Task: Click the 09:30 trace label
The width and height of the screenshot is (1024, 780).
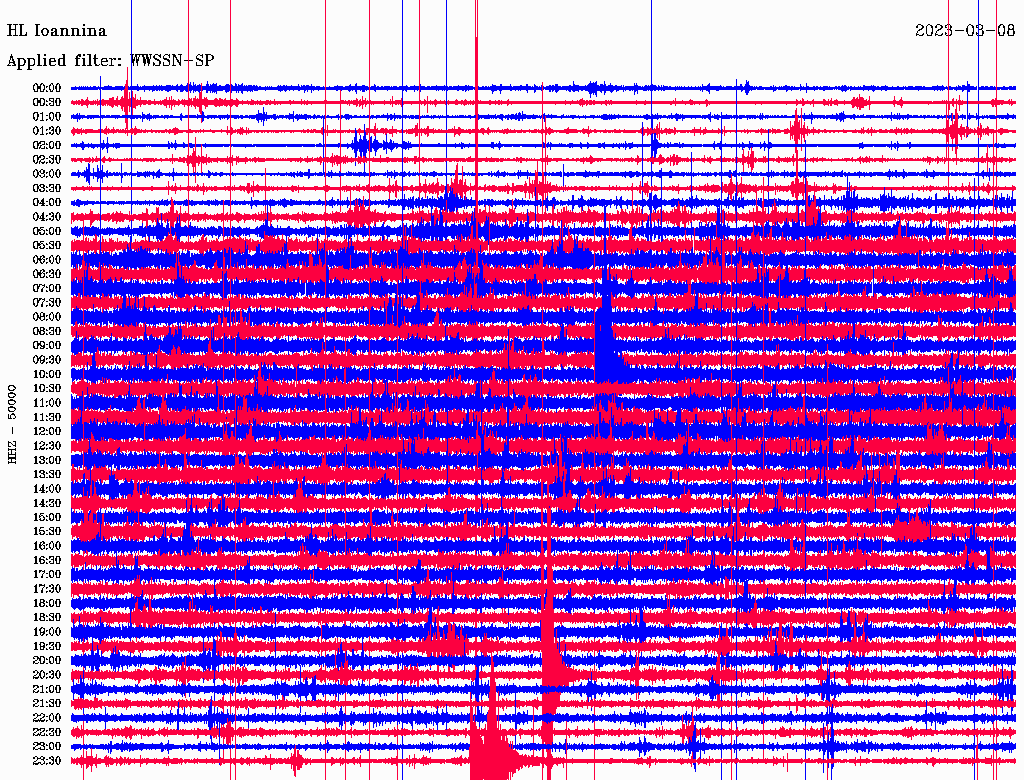Action: pyautogui.click(x=47, y=360)
